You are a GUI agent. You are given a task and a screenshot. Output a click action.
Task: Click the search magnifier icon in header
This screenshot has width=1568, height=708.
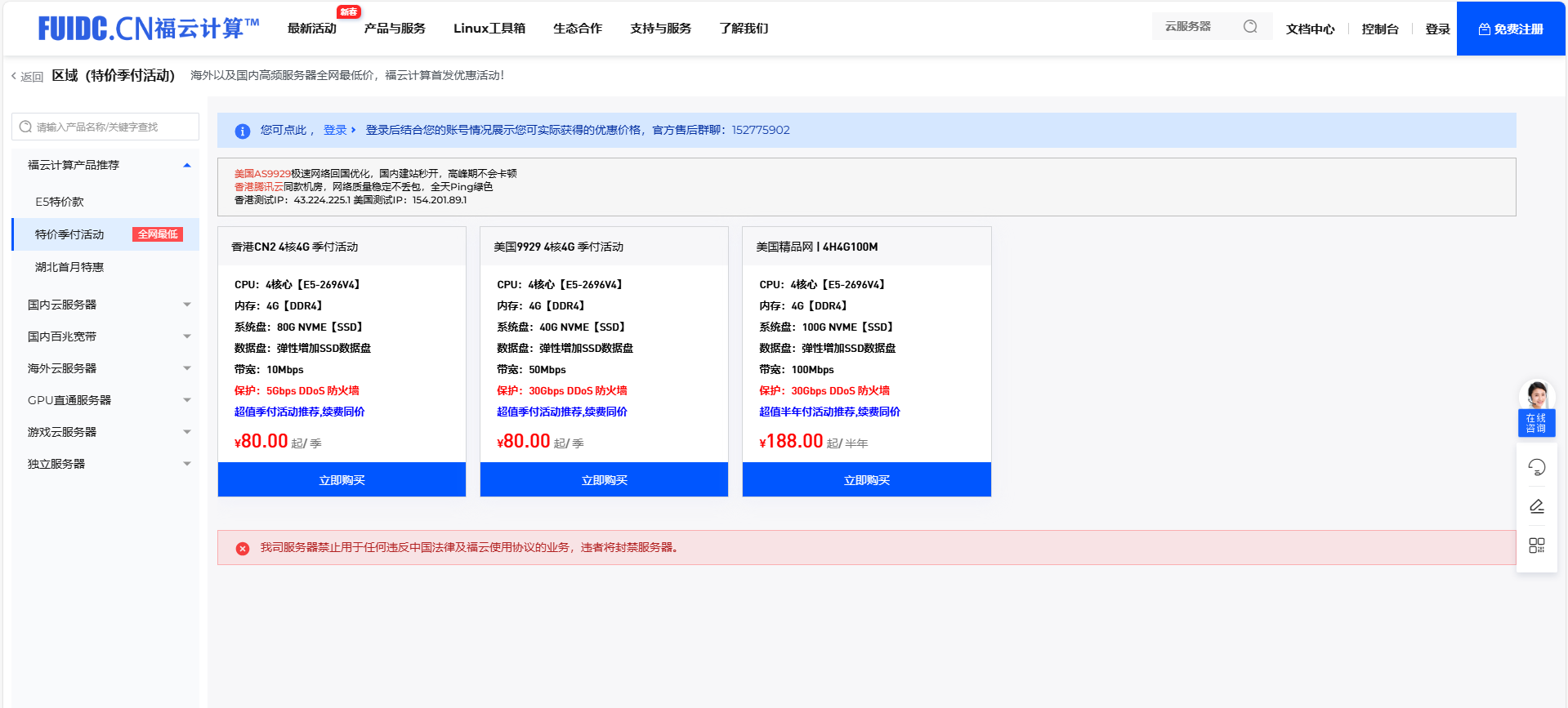pos(1250,27)
